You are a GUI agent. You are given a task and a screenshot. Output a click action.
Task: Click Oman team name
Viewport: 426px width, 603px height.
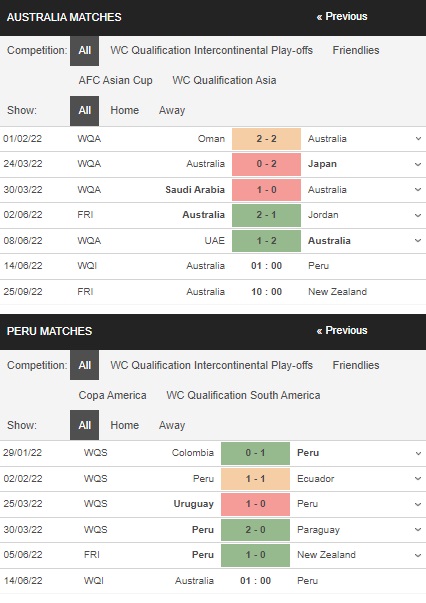(211, 139)
